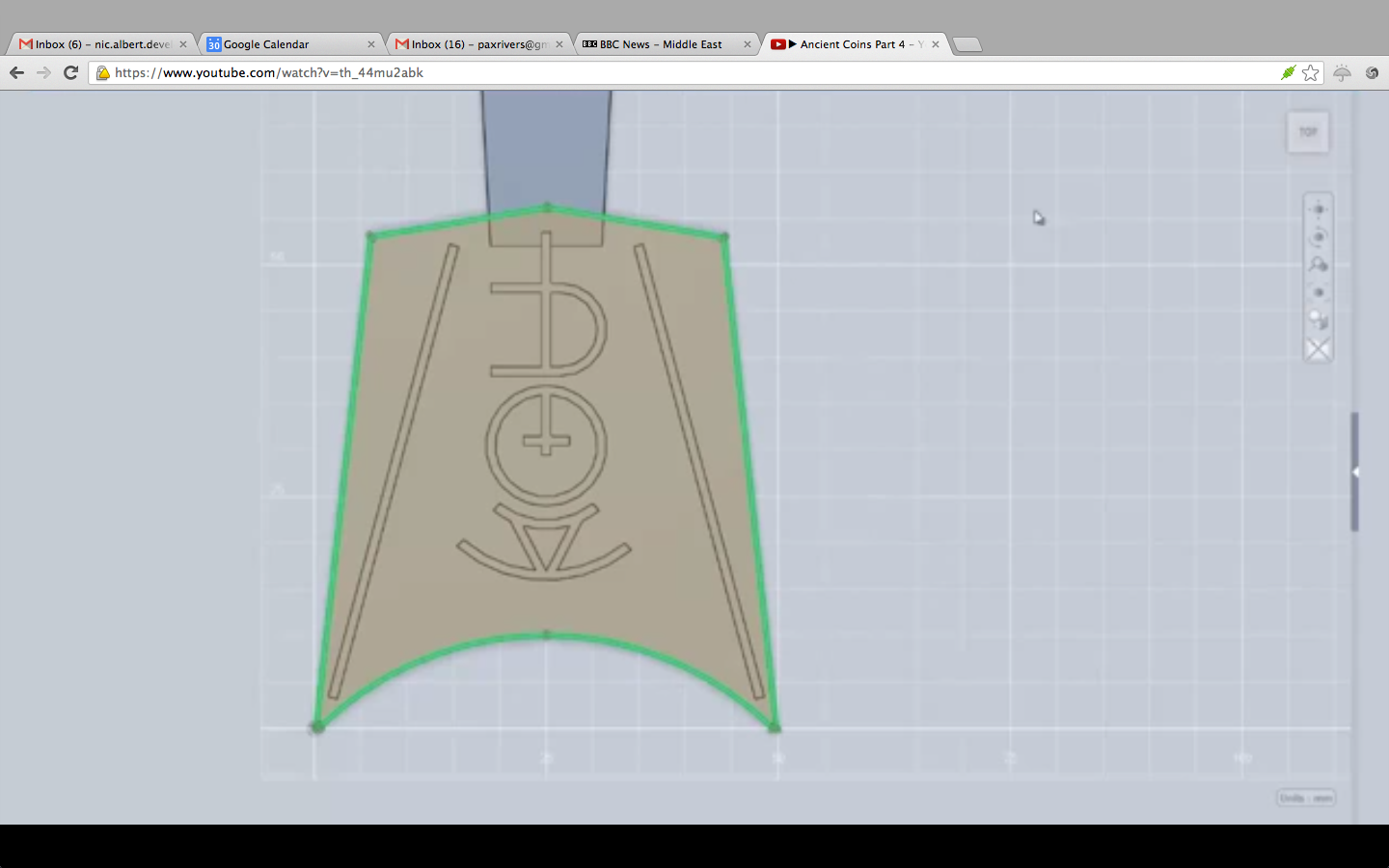Viewport: 1389px width, 868px height.
Task: Click the upper-left green outline vertex
Action: (371, 235)
